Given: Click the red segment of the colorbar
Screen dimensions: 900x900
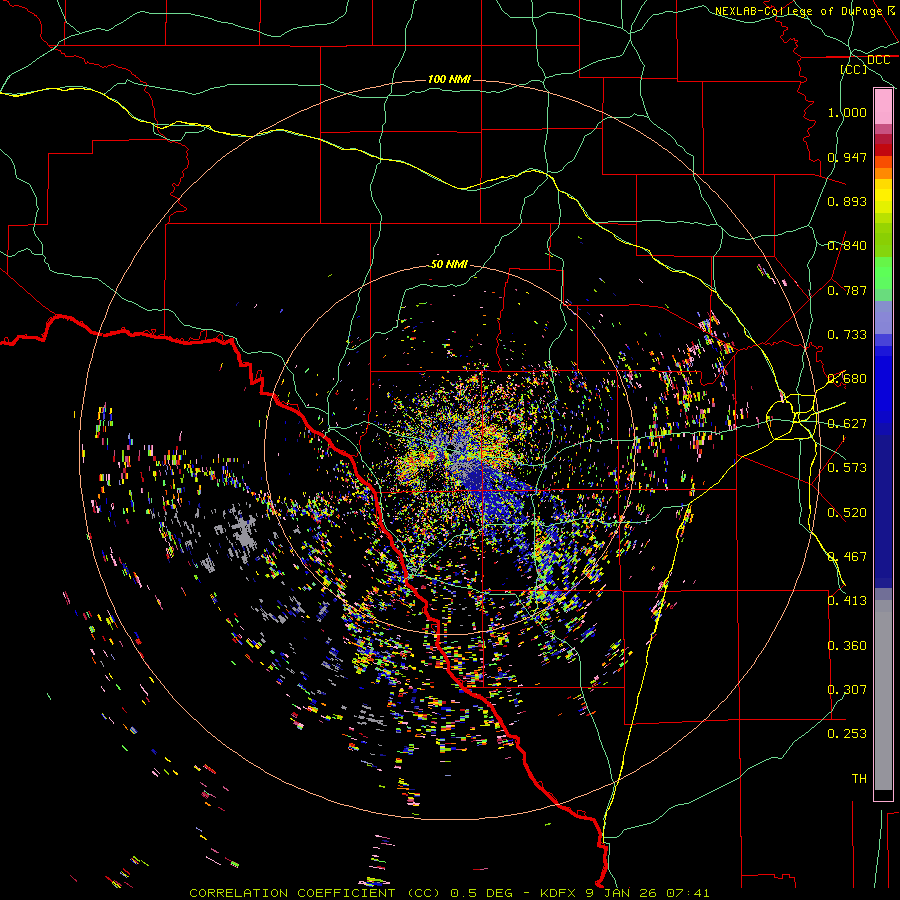Looking at the screenshot, I should click(883, 150).
